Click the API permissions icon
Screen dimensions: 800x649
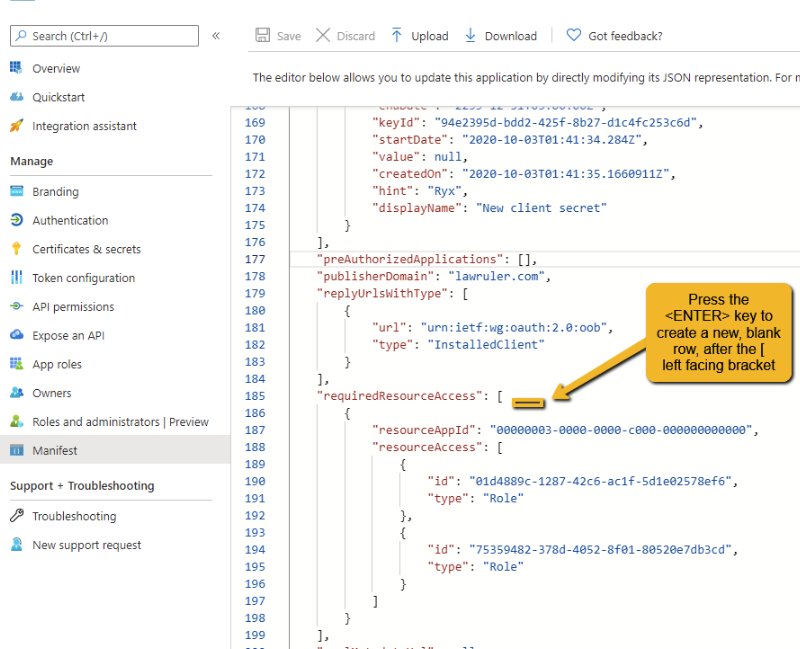16,306
